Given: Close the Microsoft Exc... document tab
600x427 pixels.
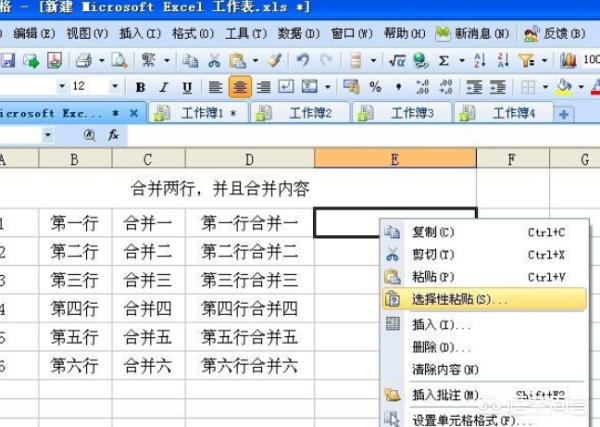Looking at the screenshot, I should 134,113.
